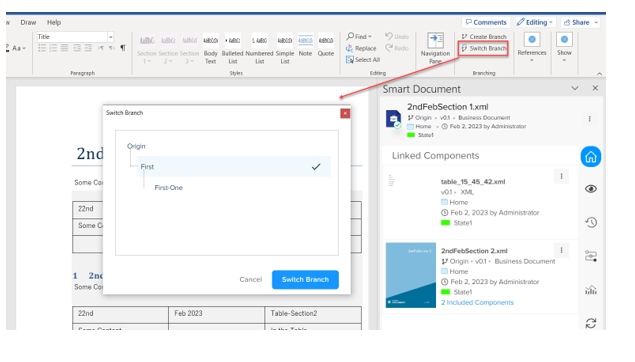Open options menu for 2ndFebSection 2.xml

[x=561, y=250]
